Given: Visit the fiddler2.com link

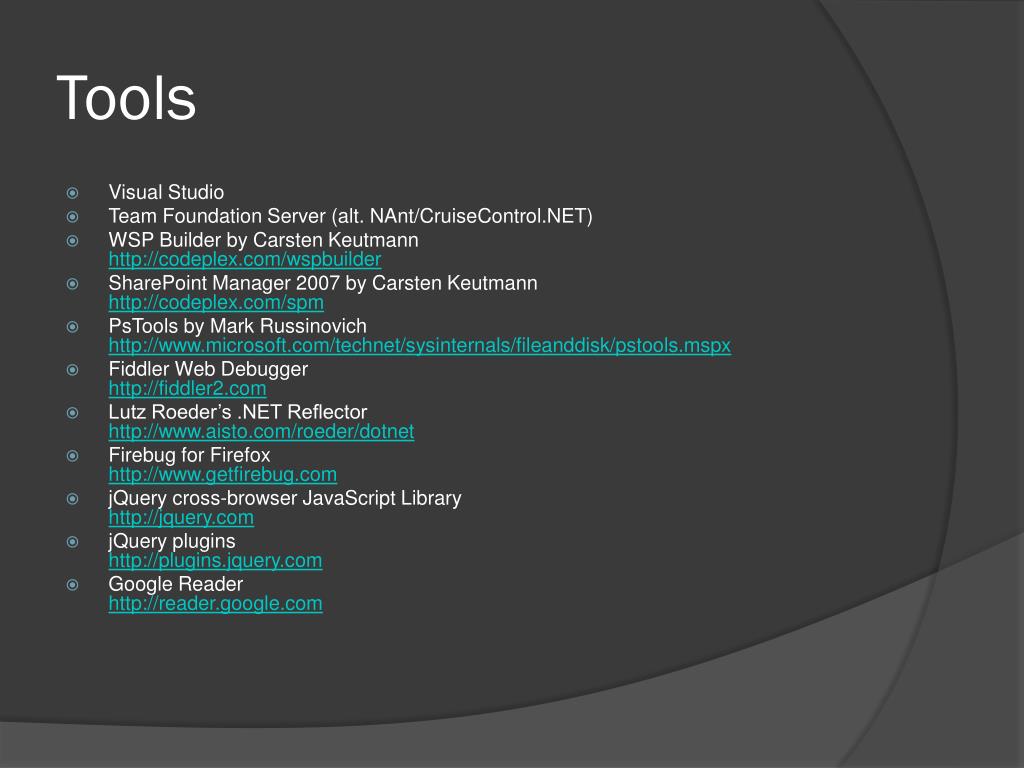Looking at the screenshot, I should click(x=187, y=389).
